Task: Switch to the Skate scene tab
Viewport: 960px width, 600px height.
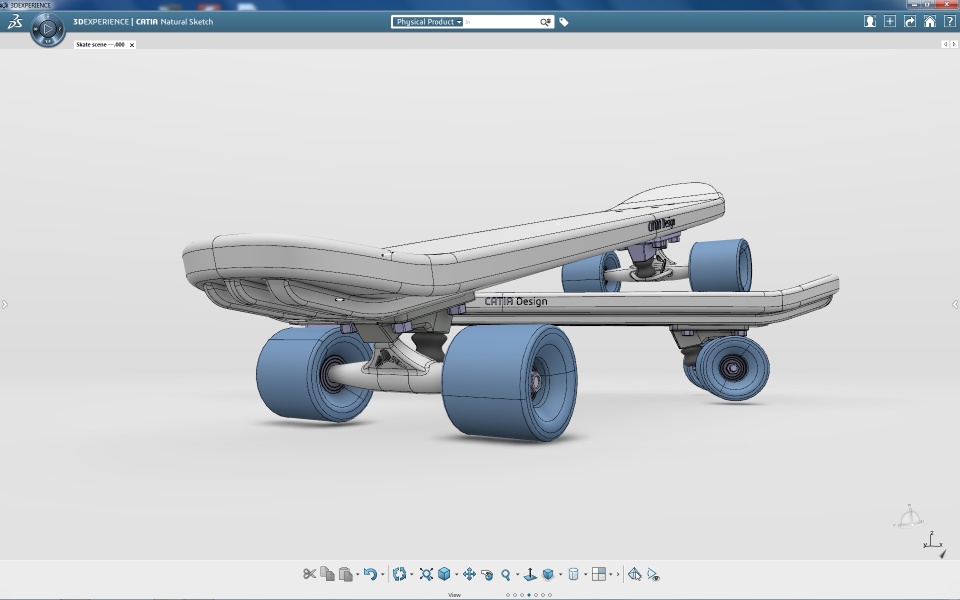Action: click(x=100, y=45)
